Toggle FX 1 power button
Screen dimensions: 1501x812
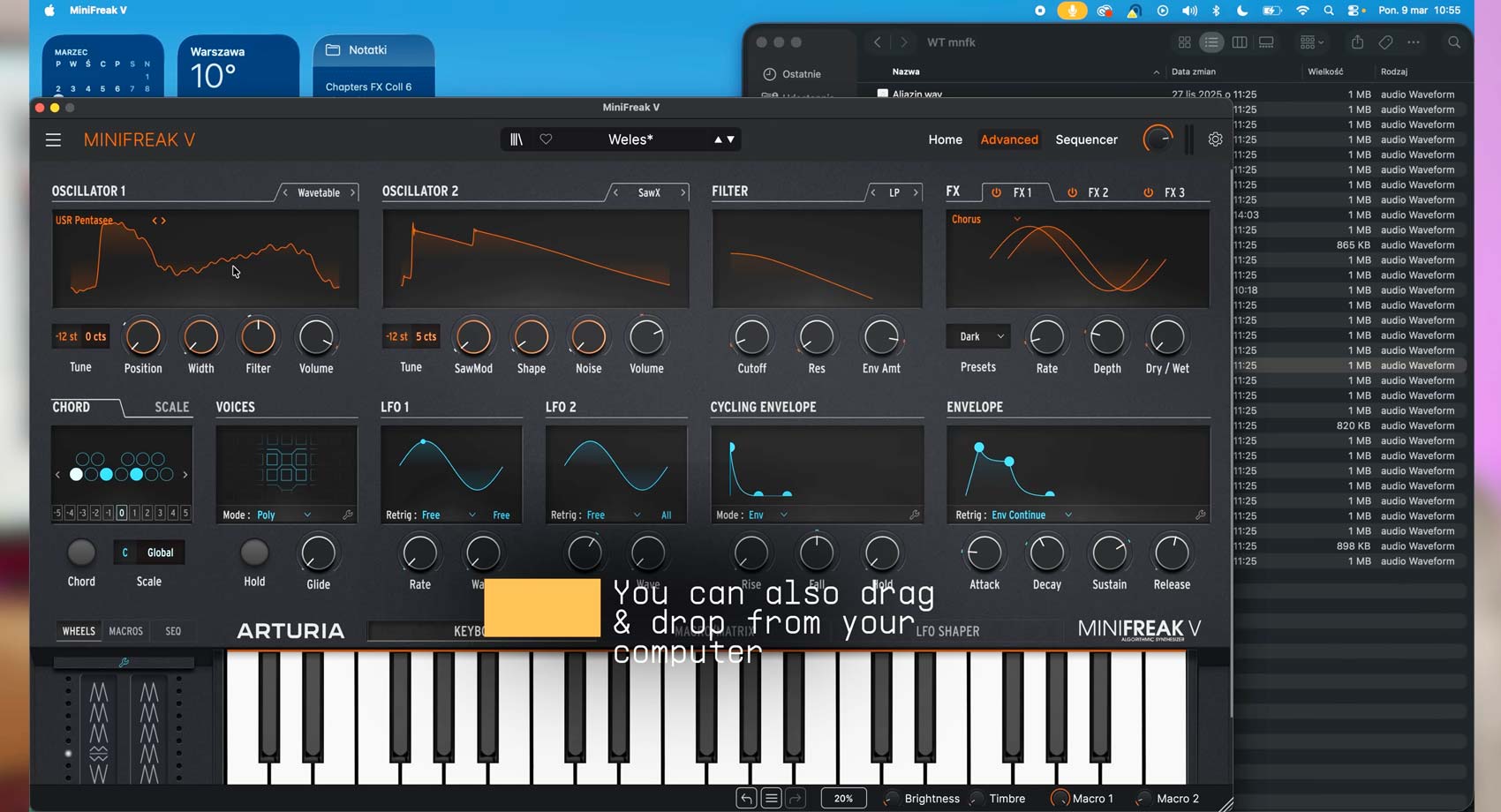996,192
